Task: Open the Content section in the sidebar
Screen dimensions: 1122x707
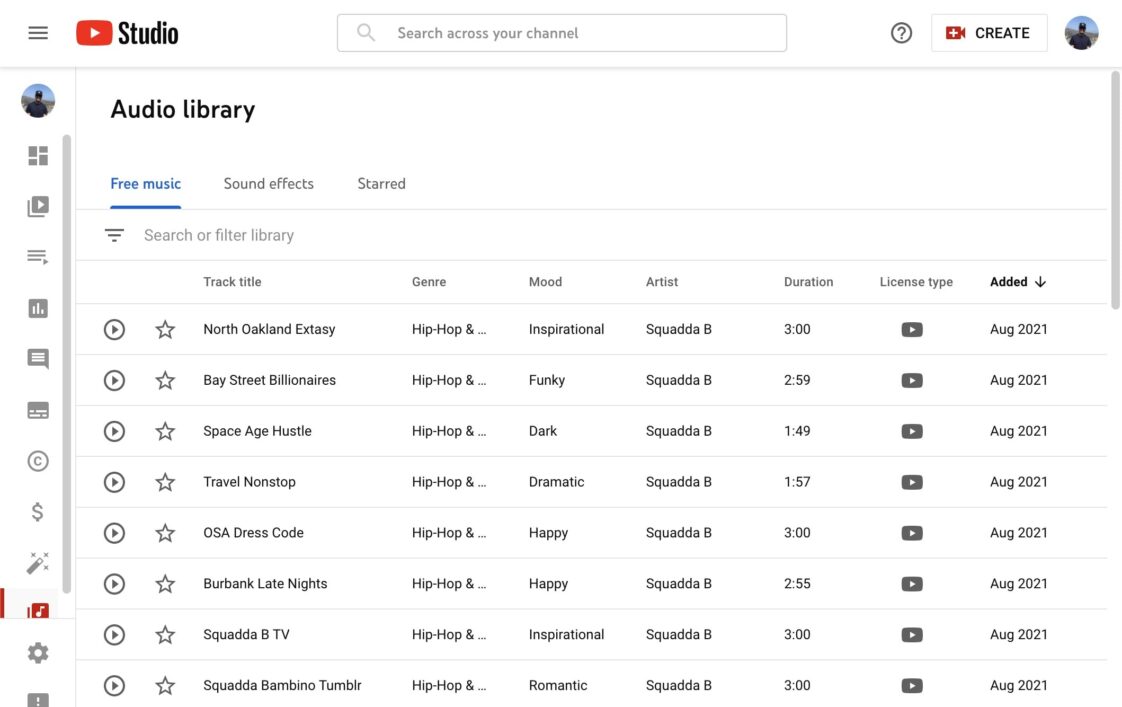Action: [x=37, y=205]
